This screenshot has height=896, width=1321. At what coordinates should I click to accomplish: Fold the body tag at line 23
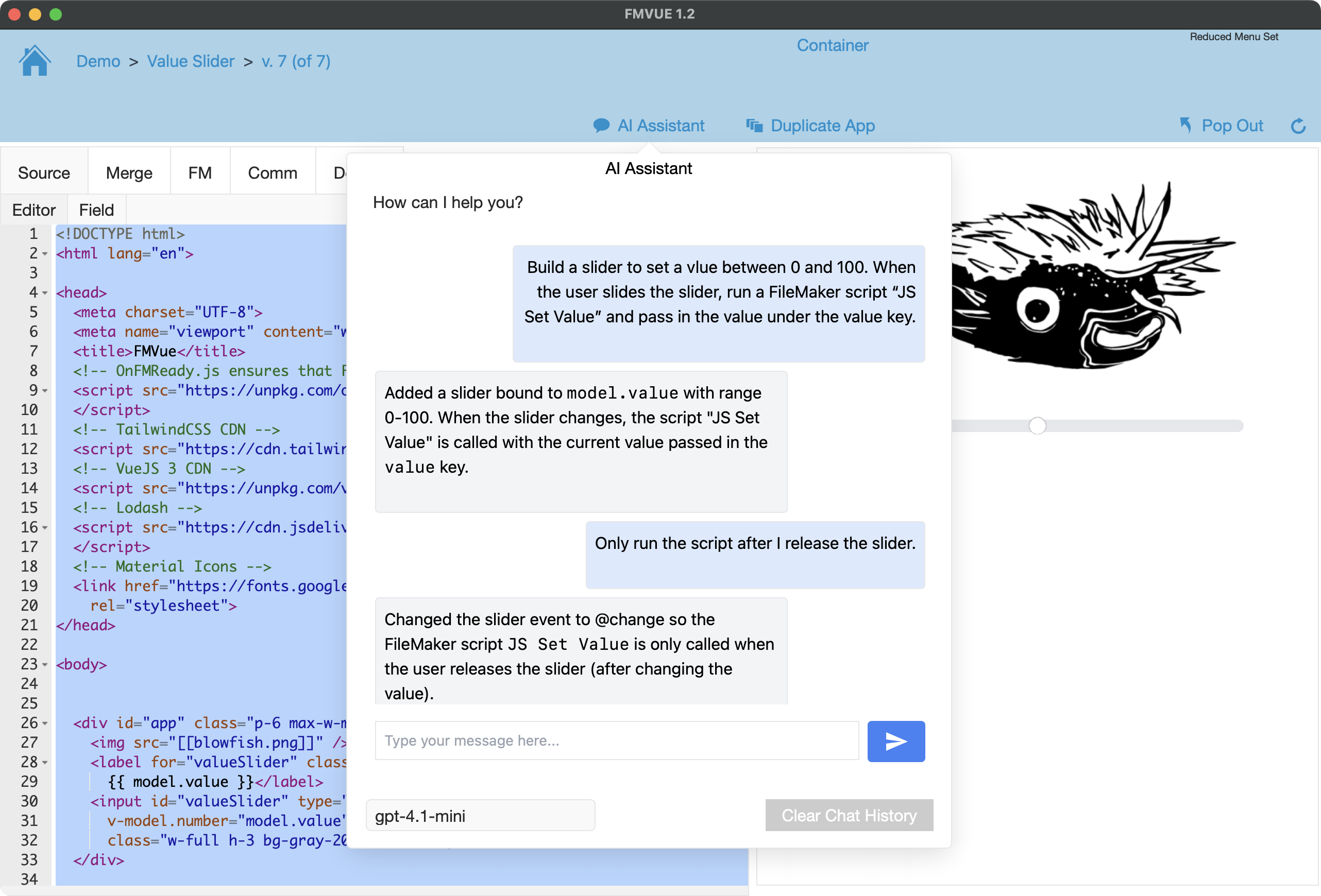coord(45,665)
